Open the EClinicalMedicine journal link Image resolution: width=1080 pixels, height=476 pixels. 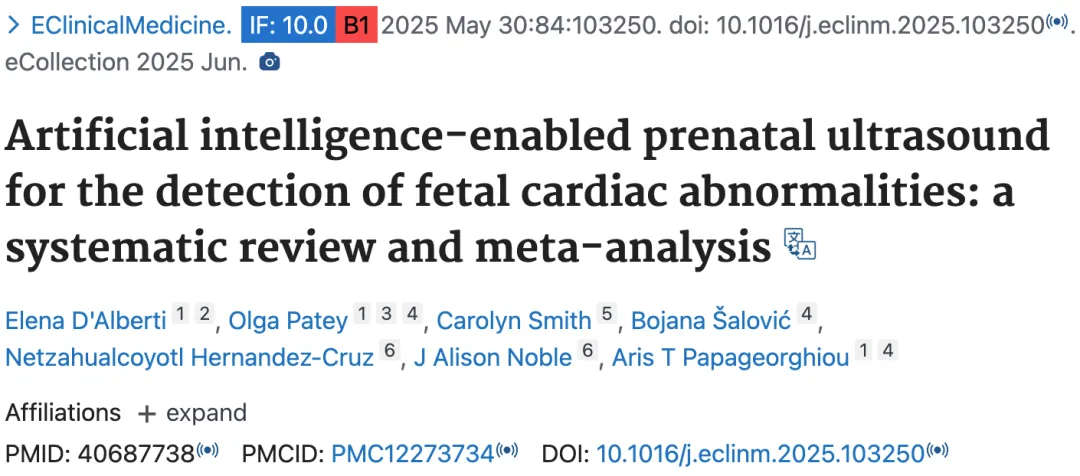tap(132, 26)
